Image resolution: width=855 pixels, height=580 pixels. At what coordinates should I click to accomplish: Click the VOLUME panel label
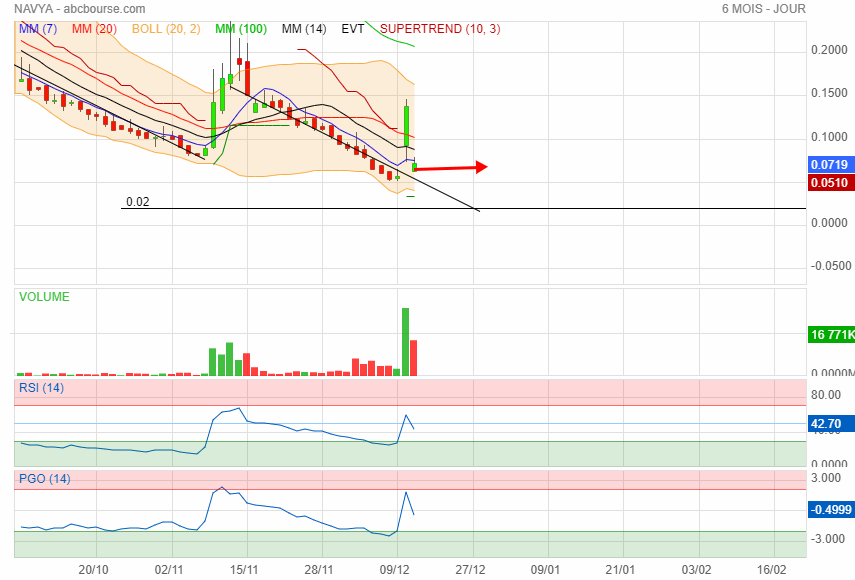[x=44, y=297]
